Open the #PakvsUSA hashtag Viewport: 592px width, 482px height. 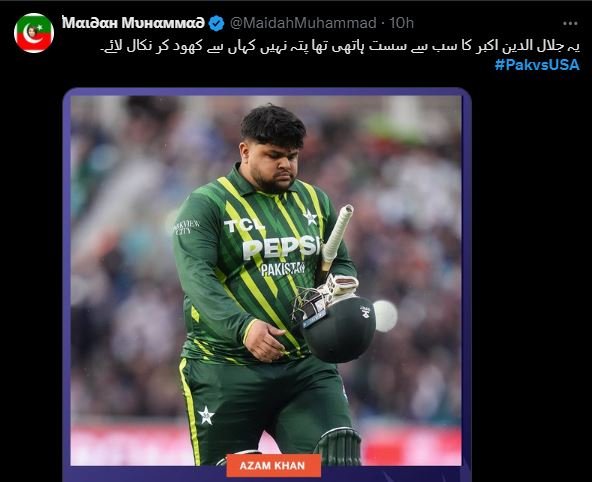point(537,65)
